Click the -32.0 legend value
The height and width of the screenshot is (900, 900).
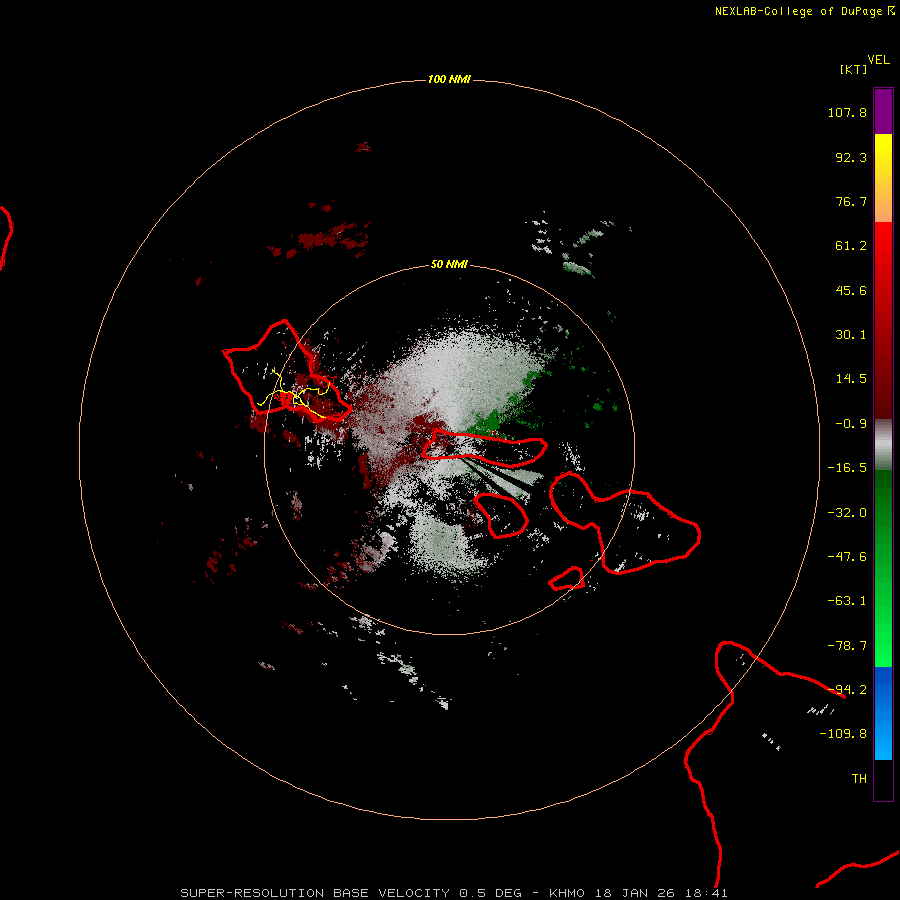(847, 513)
